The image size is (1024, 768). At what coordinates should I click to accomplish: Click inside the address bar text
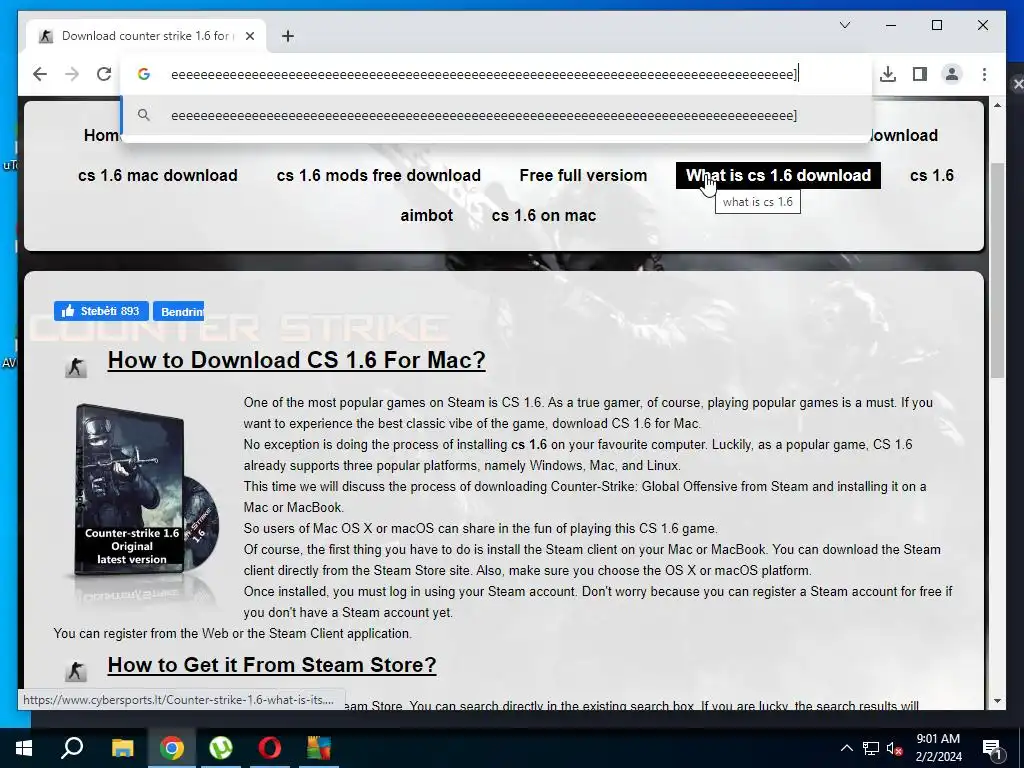click(484, 74)
